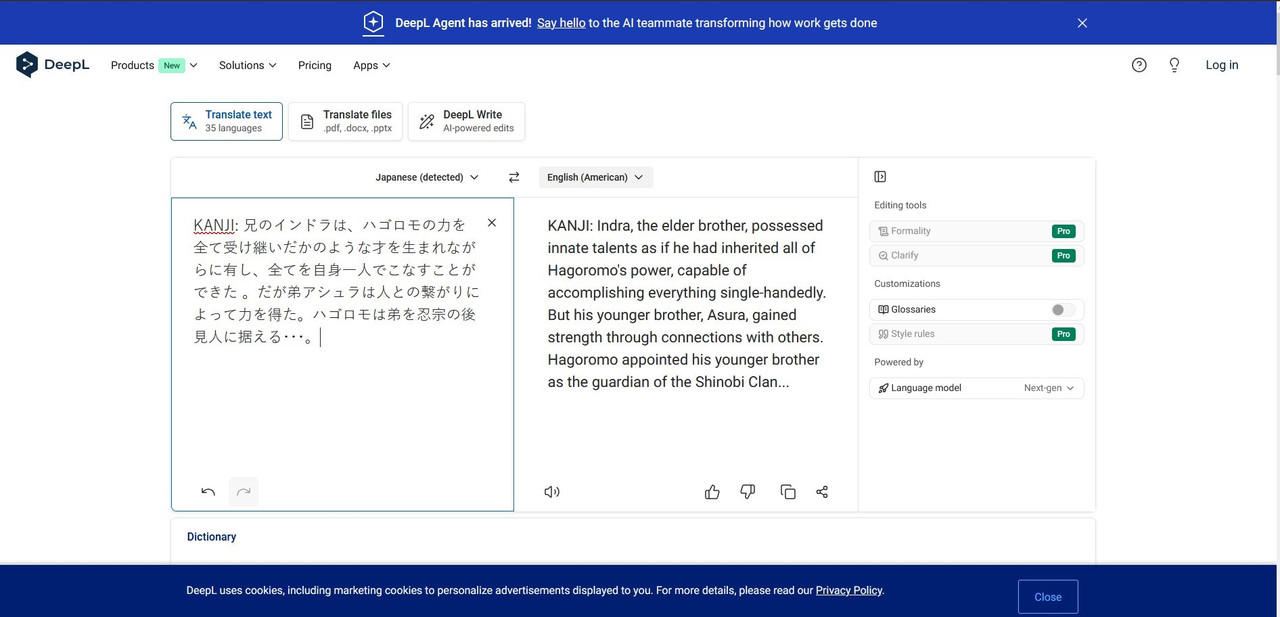The width and height of the screenshot is (1280, 617).
Task: Expand the Apps menu
Action: (372, 65)
